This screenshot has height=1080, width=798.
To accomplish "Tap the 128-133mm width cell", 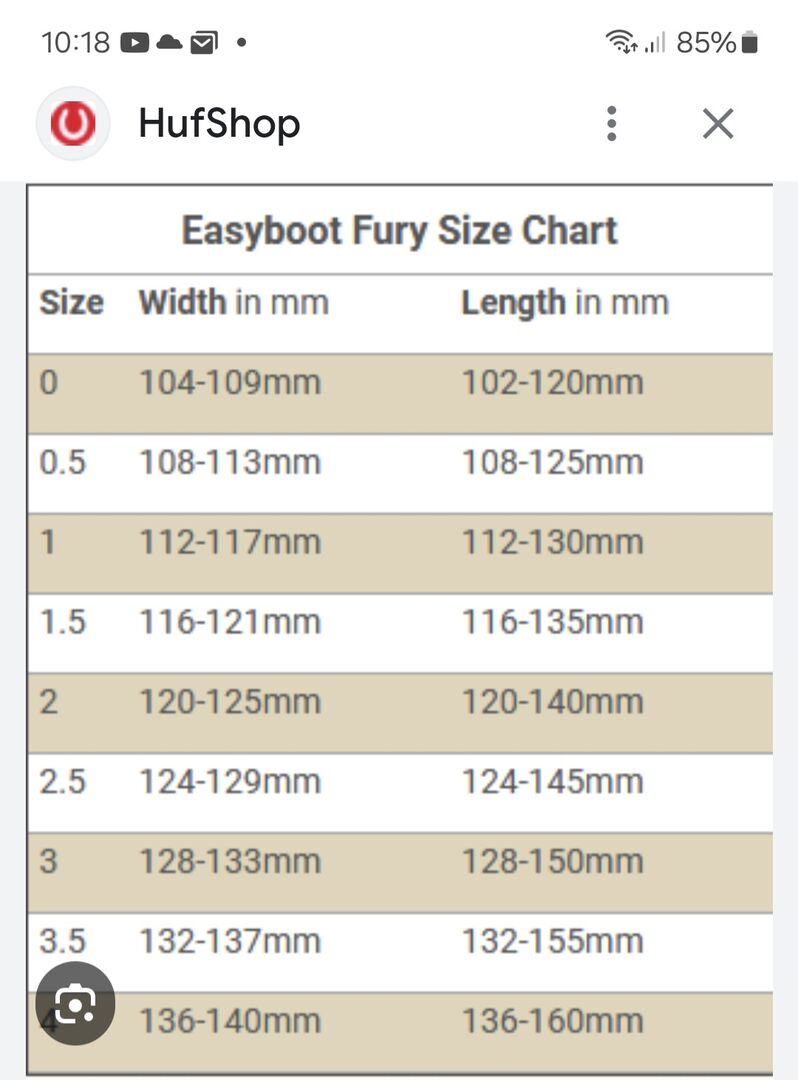I will pyautogui.click(x=229, y=861).
